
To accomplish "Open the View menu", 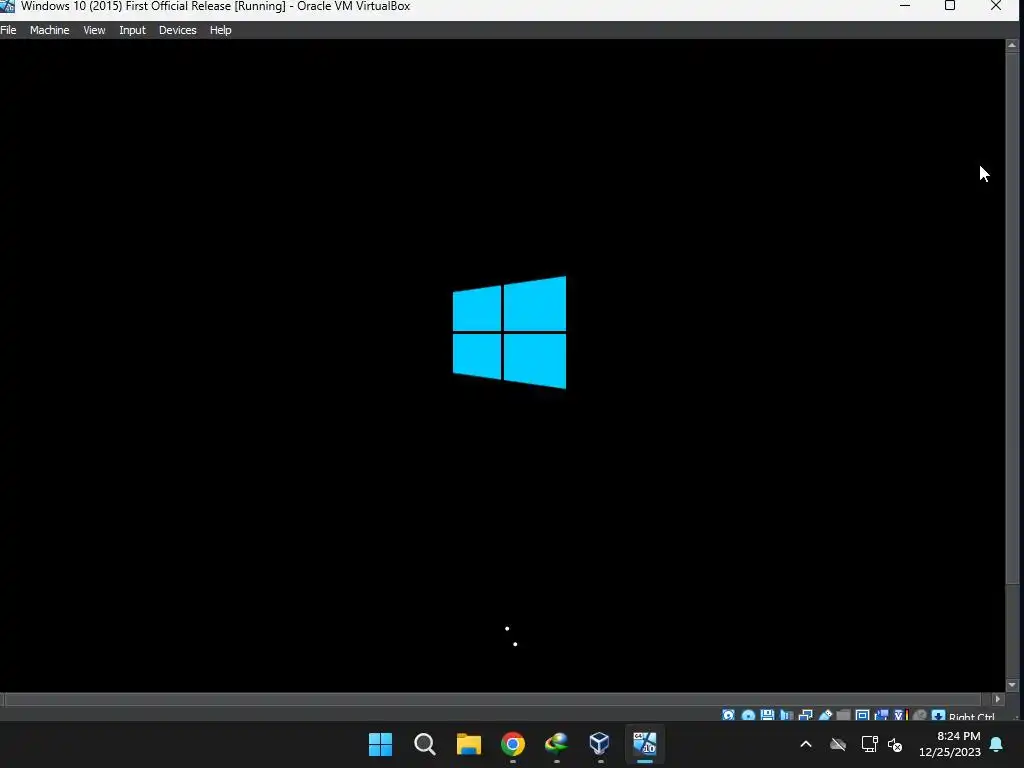I will 94,30.
